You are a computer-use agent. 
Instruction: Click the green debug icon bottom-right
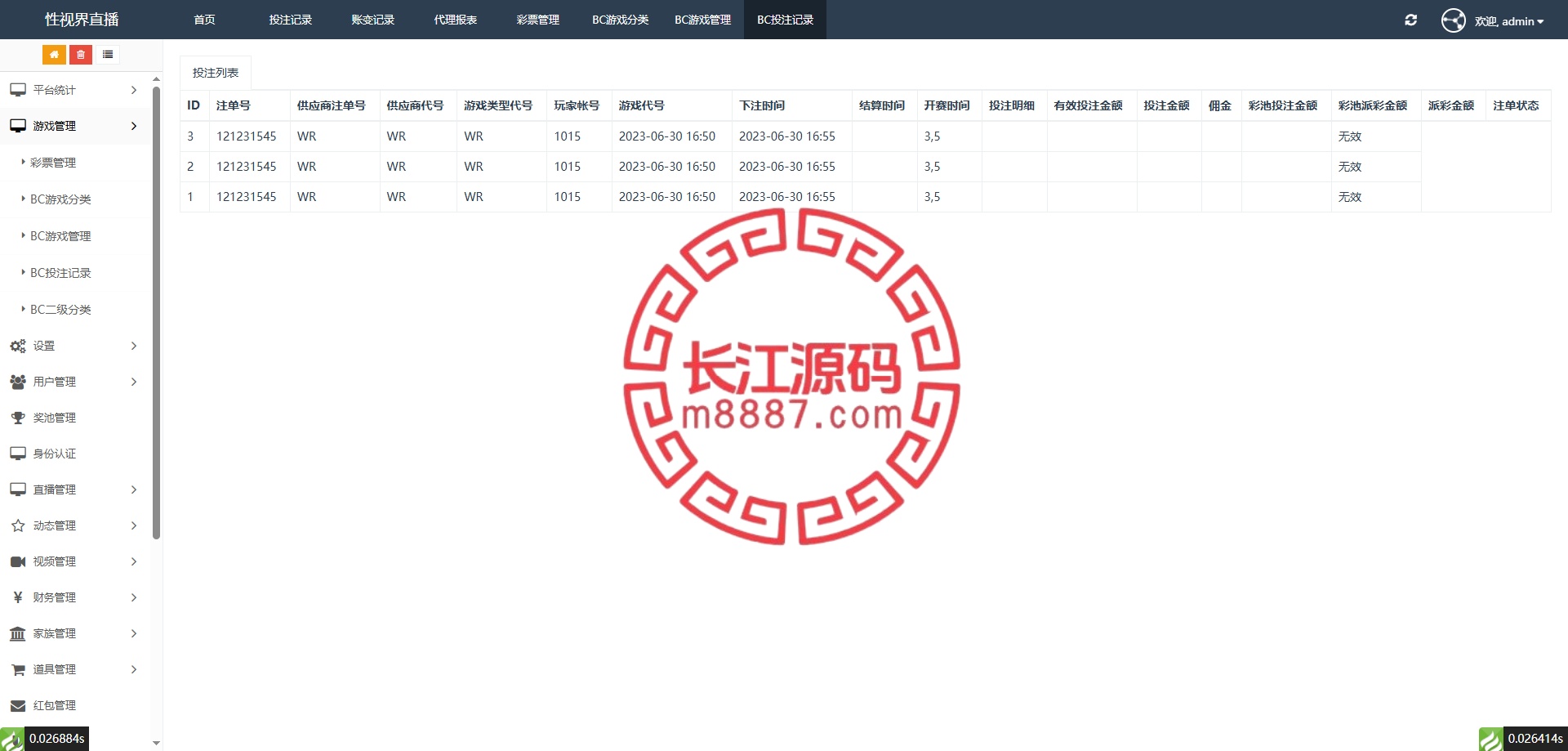point(1491,739)
